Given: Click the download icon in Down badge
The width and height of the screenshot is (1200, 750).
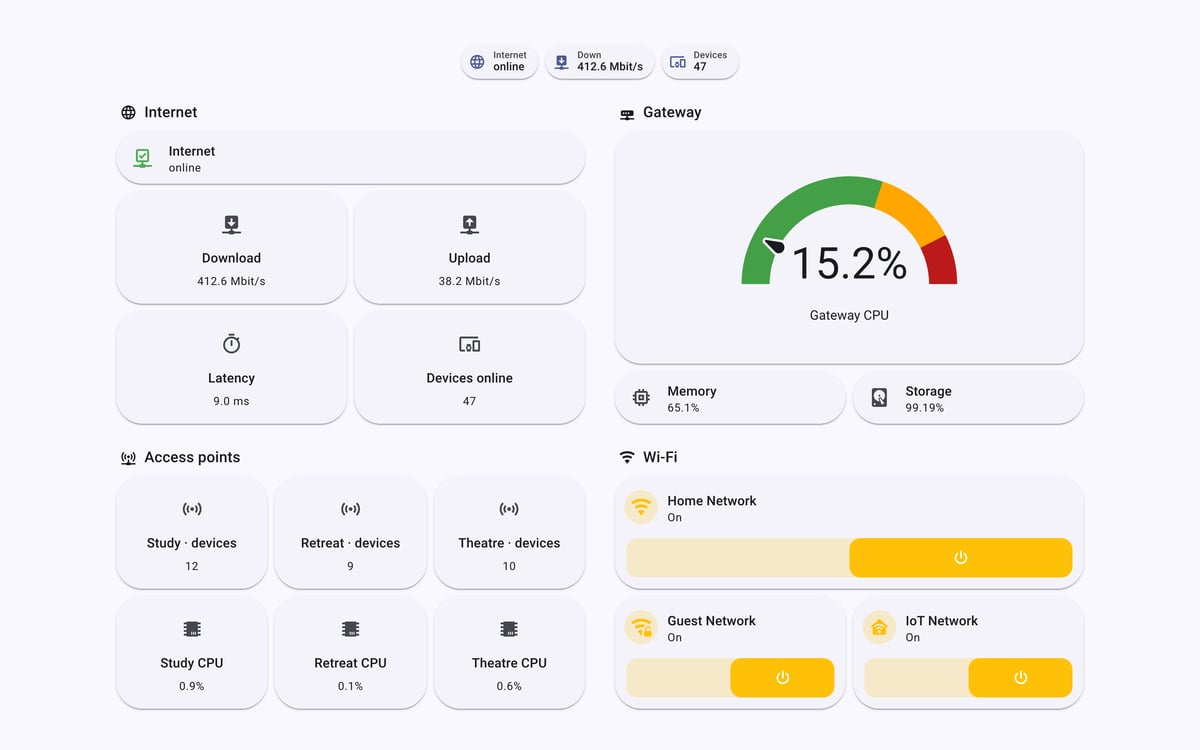Looking at the screenshot, I should [561, 62].
